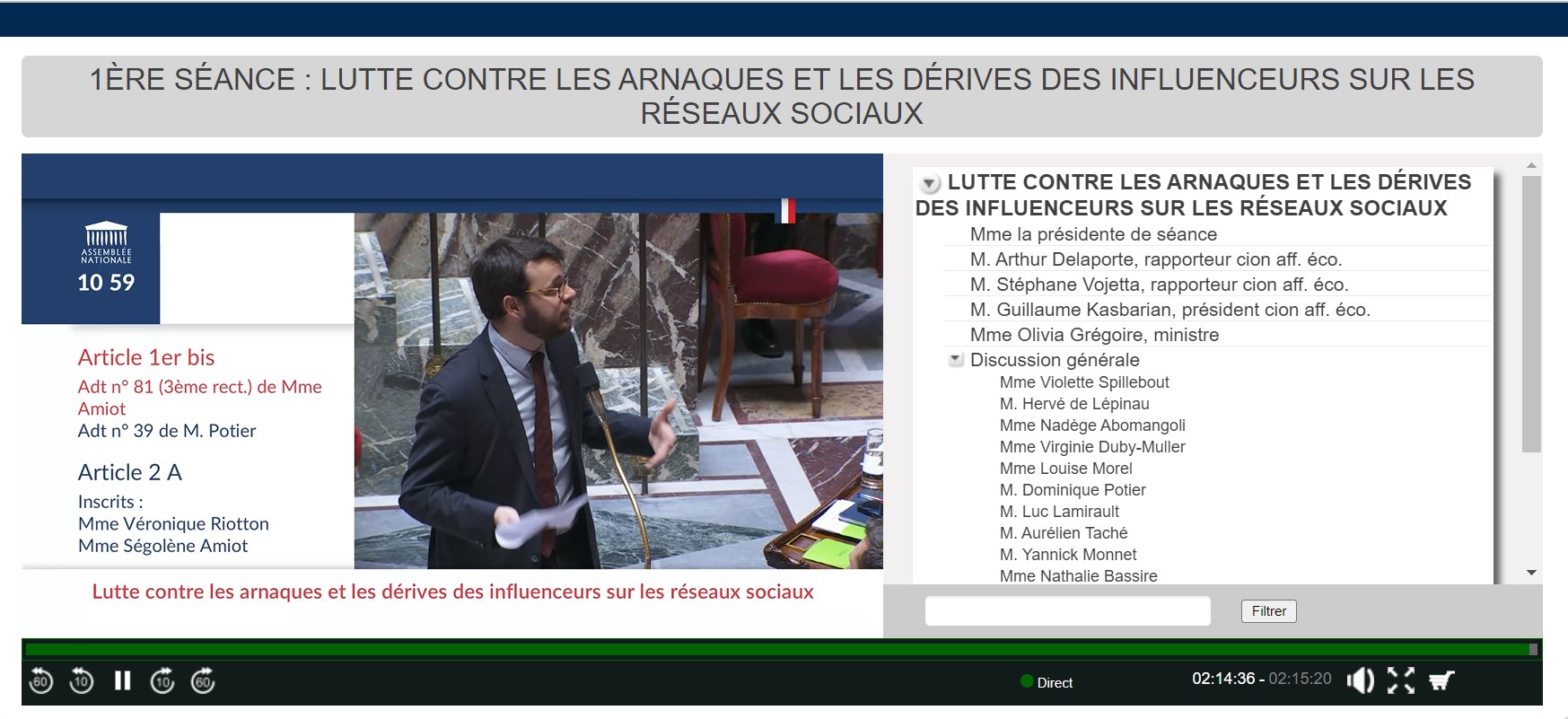
Task: Rewind the video 60 seconds
Action: pos(40,681)
